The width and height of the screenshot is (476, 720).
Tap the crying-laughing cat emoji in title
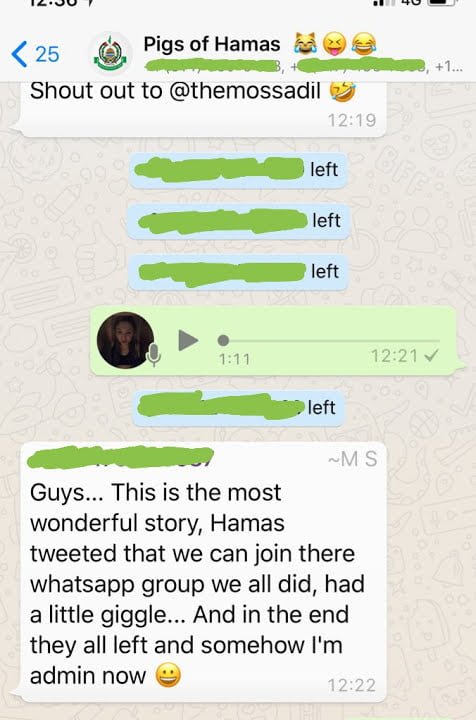pos(306,44)
